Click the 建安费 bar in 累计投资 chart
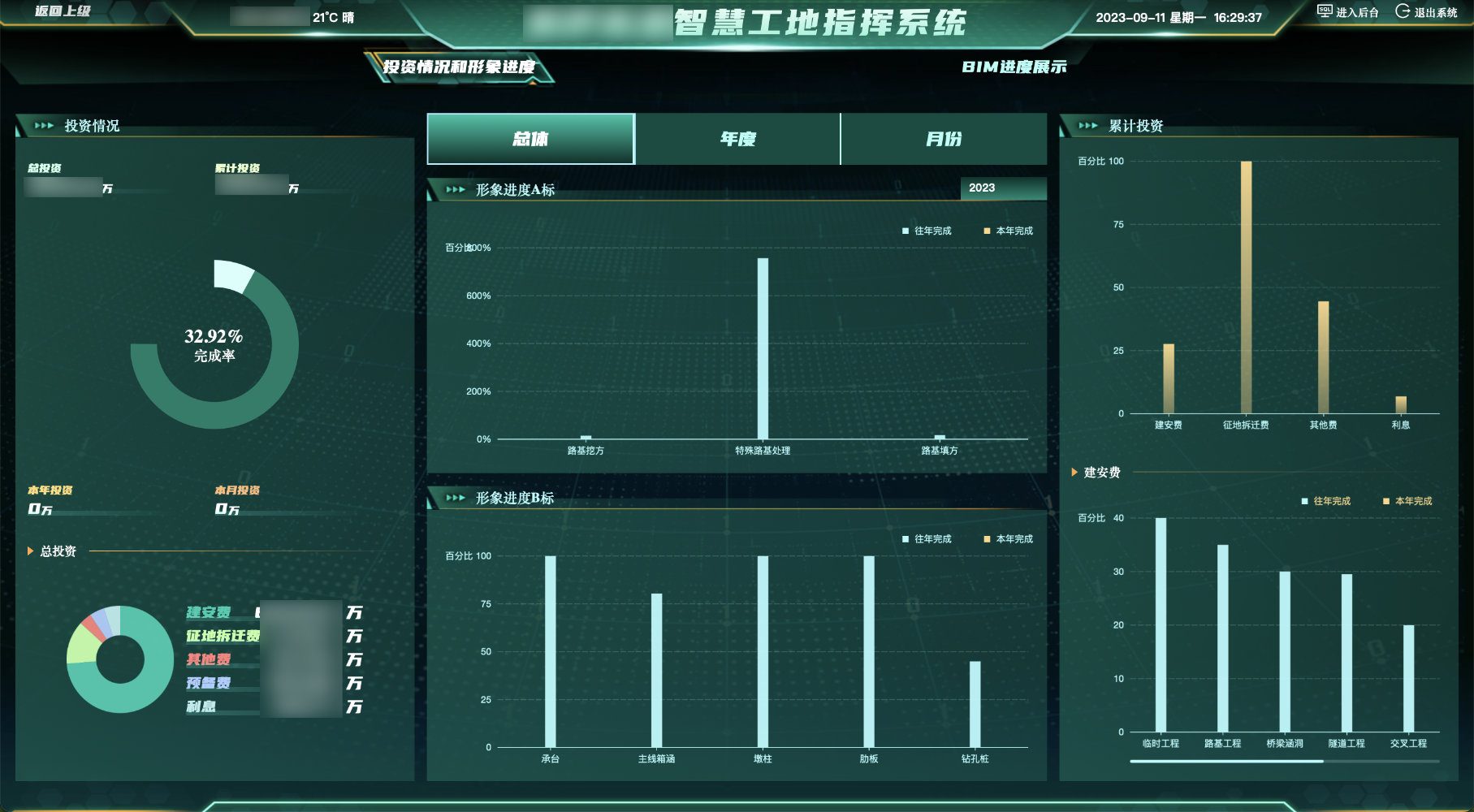This screenshot has width=1474, height=812. [1169, 379]
